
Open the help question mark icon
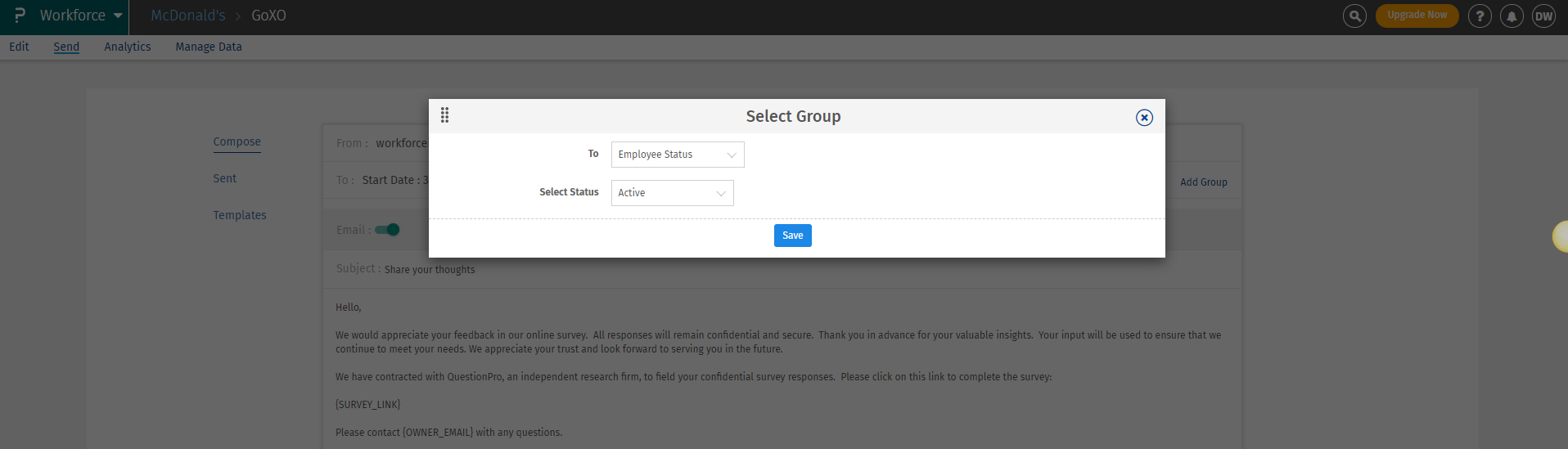pyautogui.click(x=1480, y=16)
